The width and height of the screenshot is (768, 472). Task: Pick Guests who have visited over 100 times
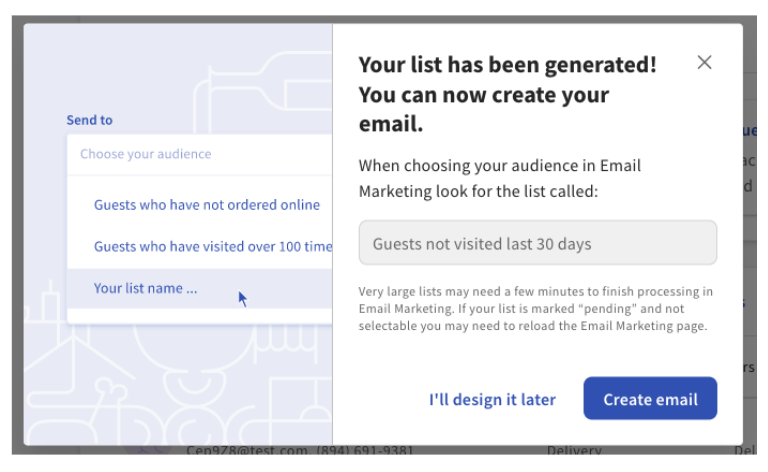point(212,246)
